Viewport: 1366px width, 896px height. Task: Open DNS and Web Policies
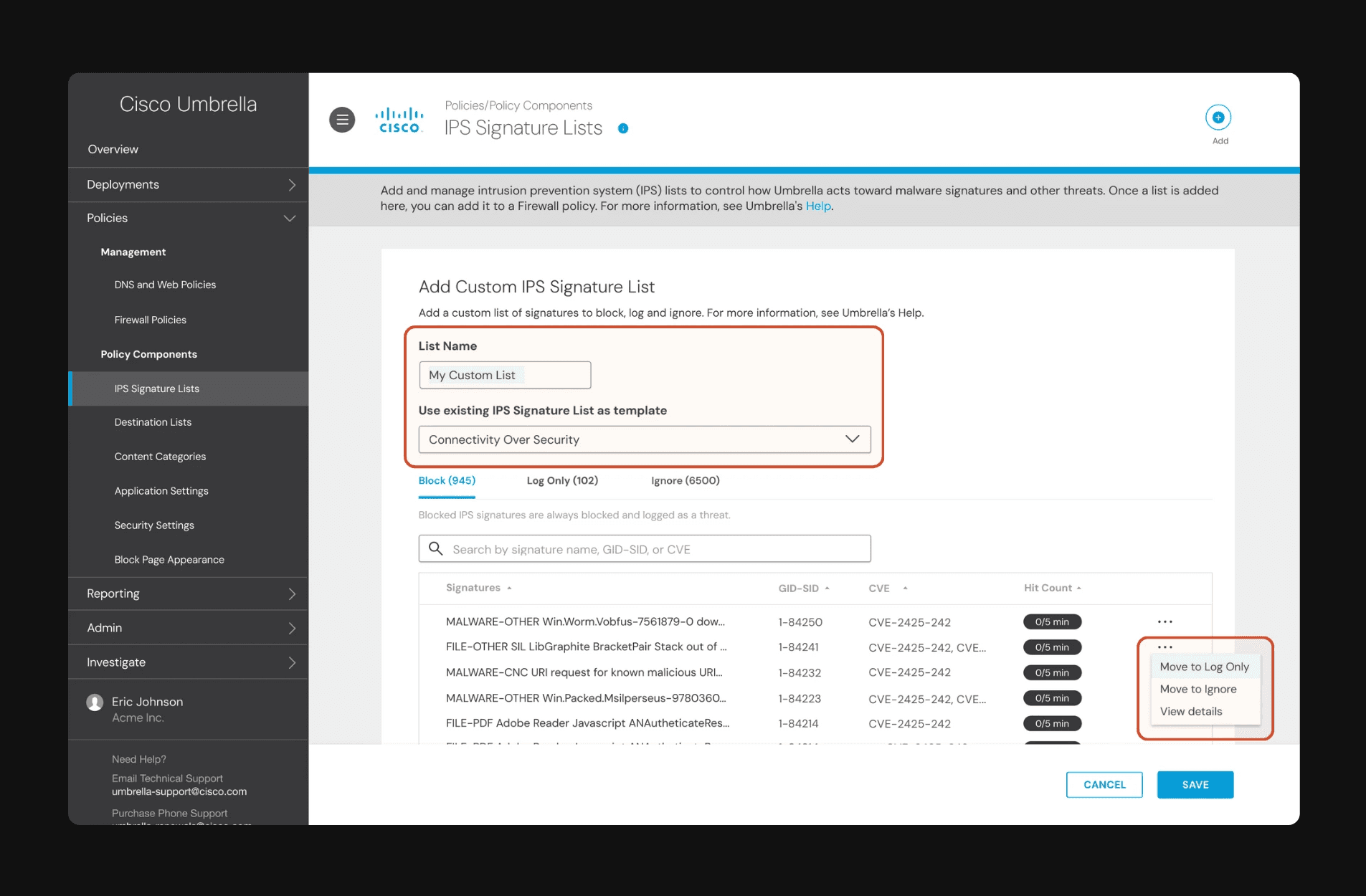pos(165,285)
